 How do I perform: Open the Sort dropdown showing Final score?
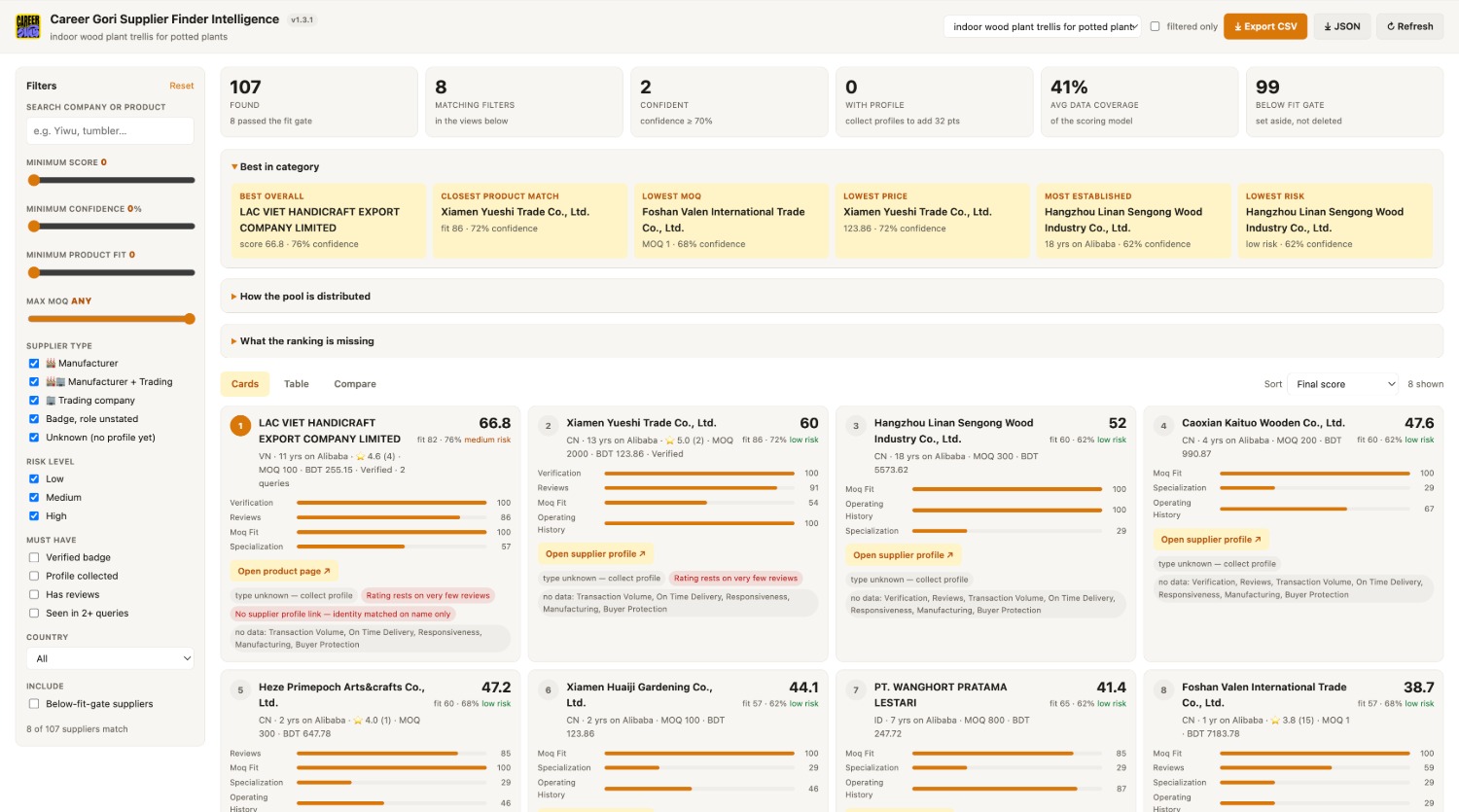(1343, 384)
